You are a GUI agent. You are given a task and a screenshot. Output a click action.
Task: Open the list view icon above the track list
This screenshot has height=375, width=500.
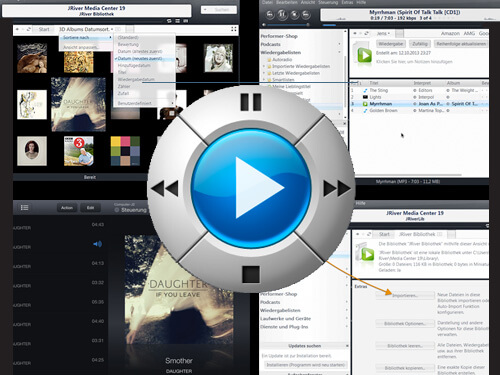[24, 208]
